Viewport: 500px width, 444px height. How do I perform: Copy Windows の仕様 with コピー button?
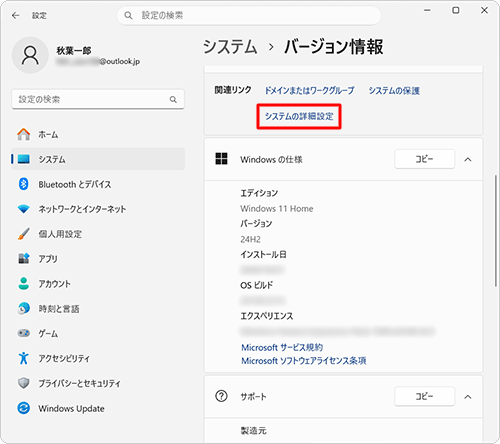424,159
